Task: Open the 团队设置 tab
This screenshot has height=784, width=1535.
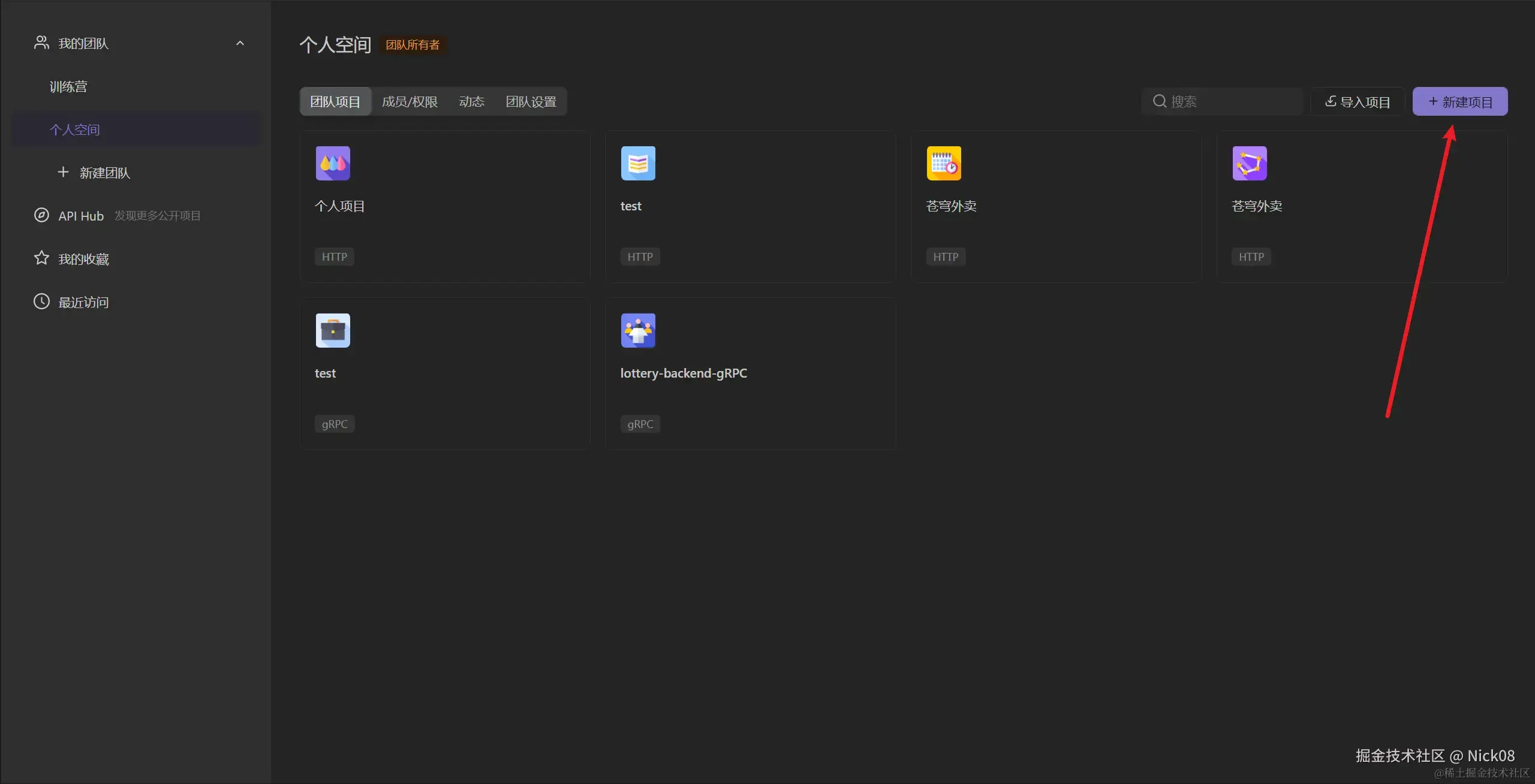Action: click(x=531, y=102)
